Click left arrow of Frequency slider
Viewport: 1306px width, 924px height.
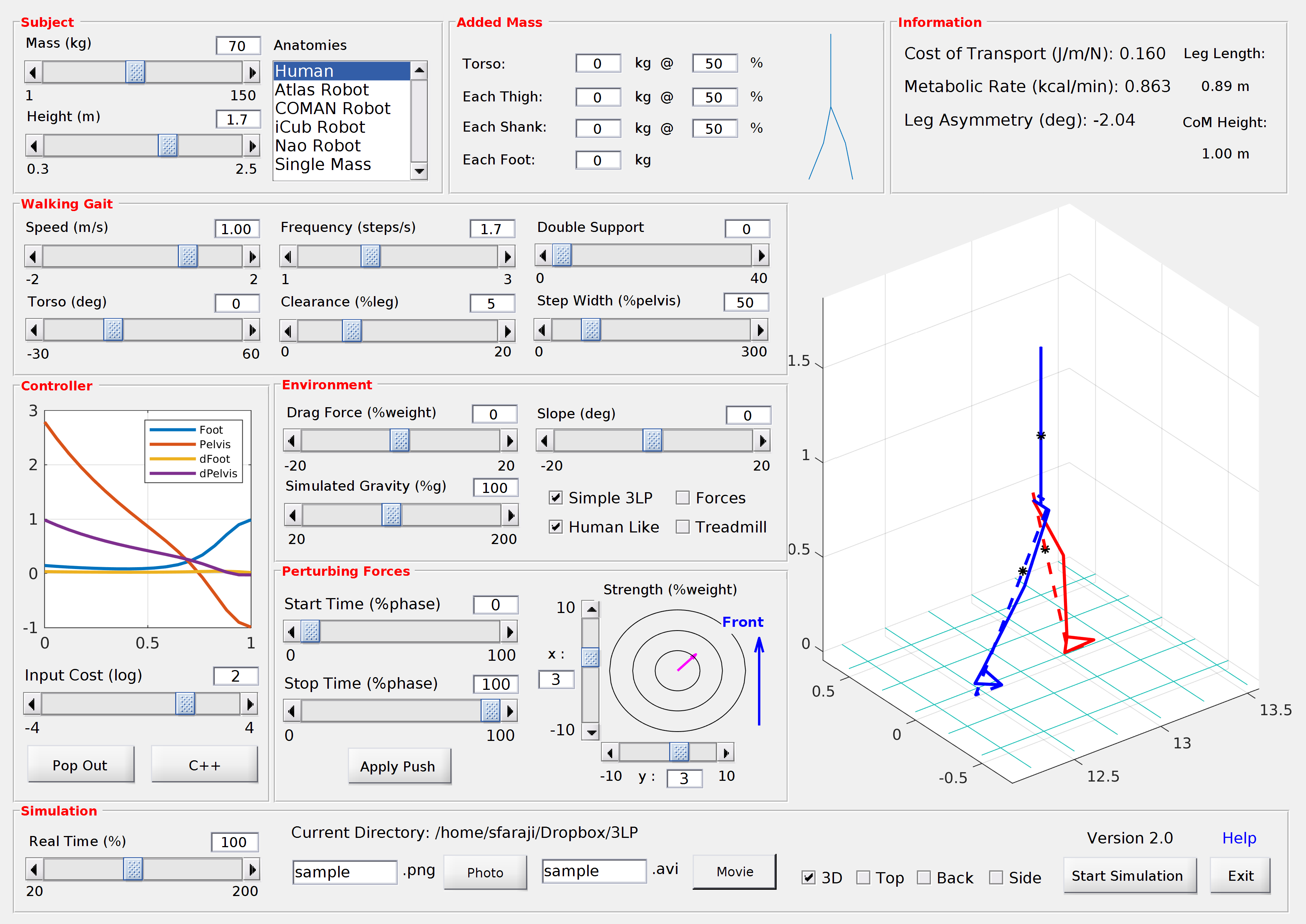288,257
